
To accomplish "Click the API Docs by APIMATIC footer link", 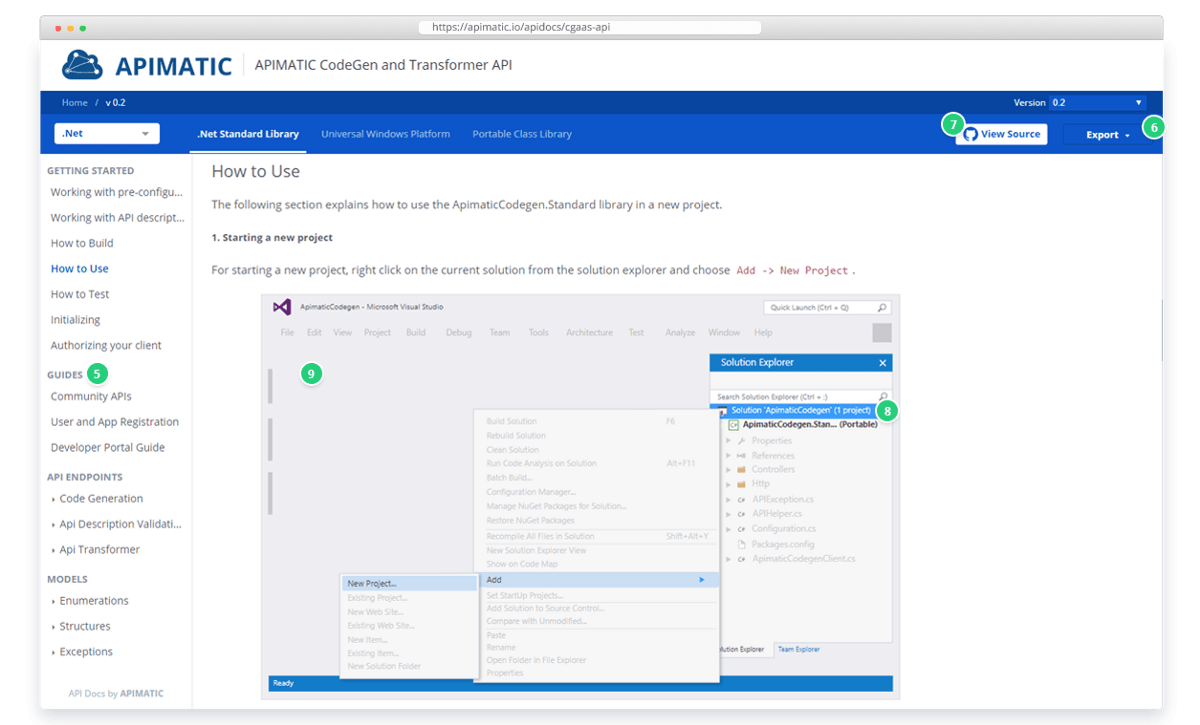I will click(x=116, y=693).
